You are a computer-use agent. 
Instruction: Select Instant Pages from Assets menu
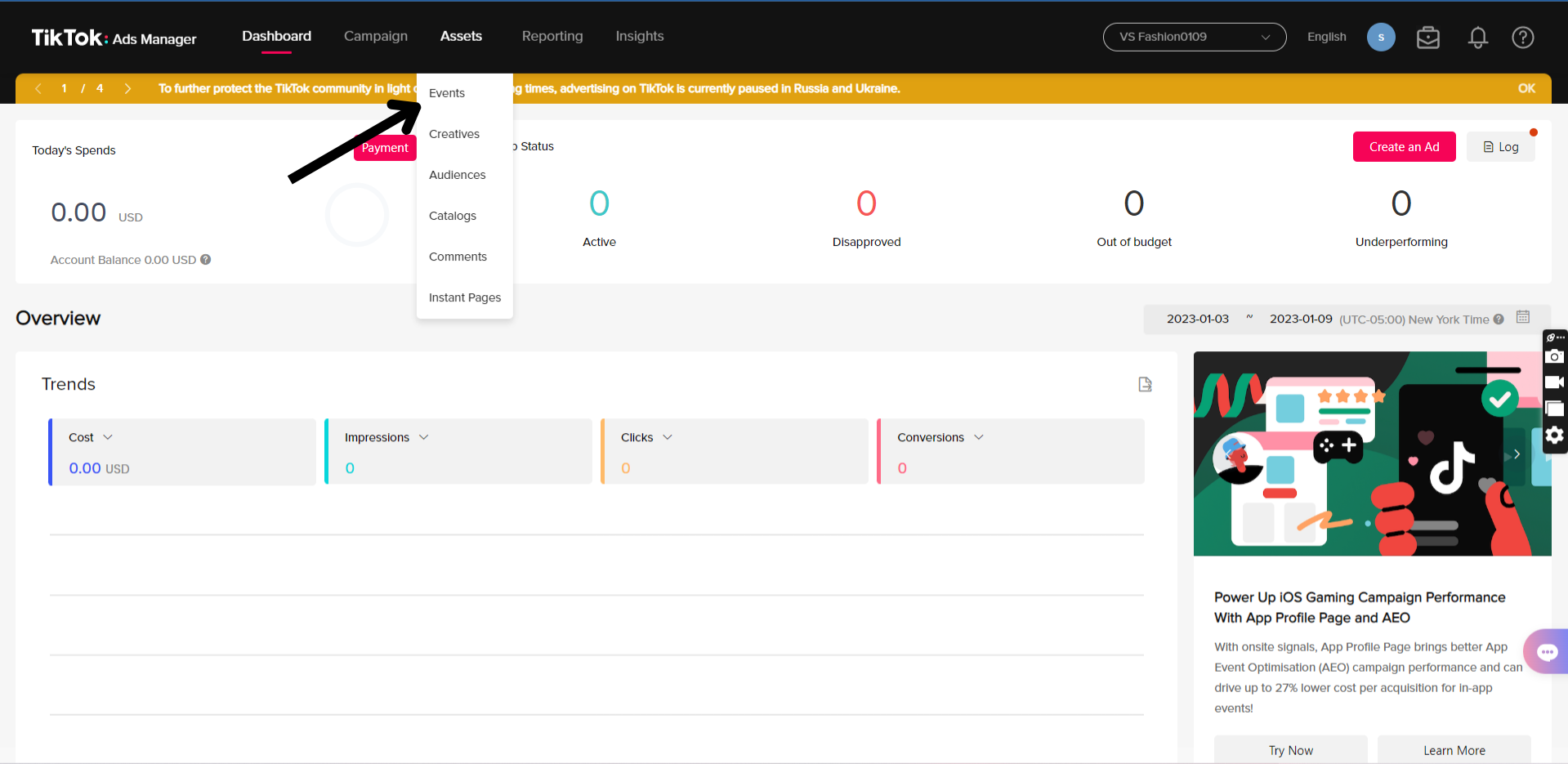(x=464, y=297)
